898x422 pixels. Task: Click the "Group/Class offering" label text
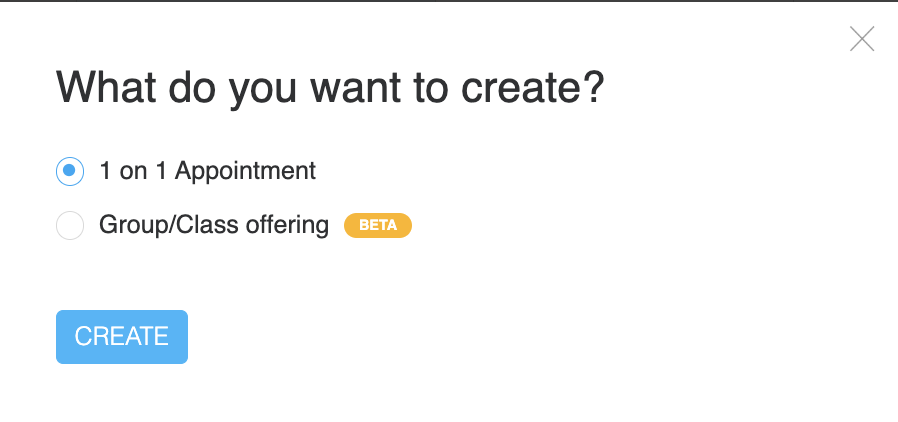click(214, 225)
